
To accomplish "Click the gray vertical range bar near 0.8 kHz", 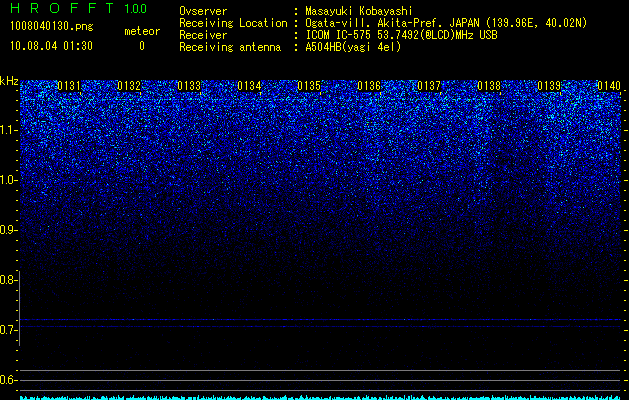I will [x=20, y=309].
